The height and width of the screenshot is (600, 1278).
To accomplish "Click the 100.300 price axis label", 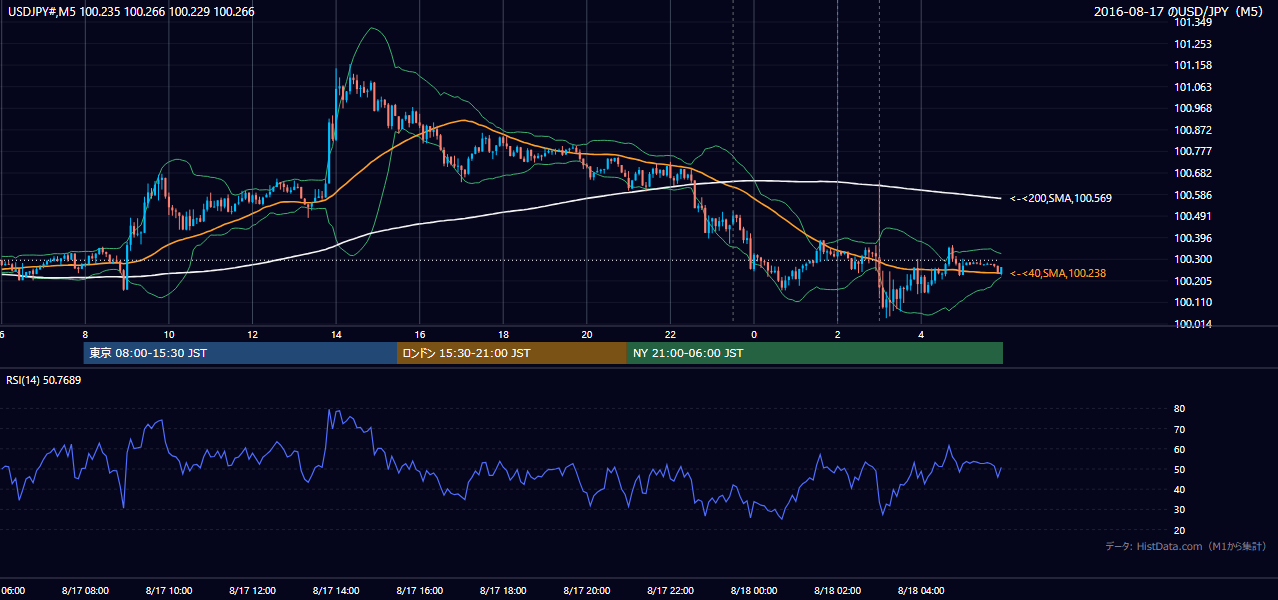I will point(1192,260).
